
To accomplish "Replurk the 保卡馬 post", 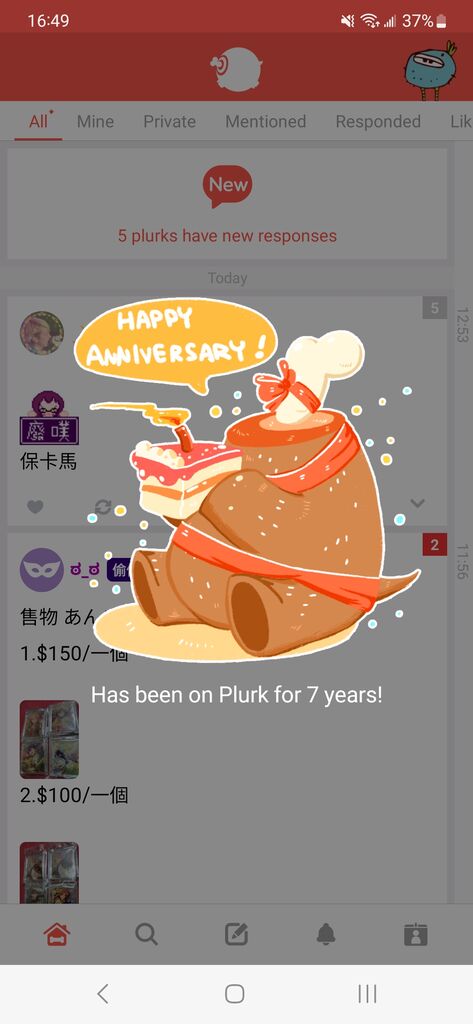I will pos(103,506).
